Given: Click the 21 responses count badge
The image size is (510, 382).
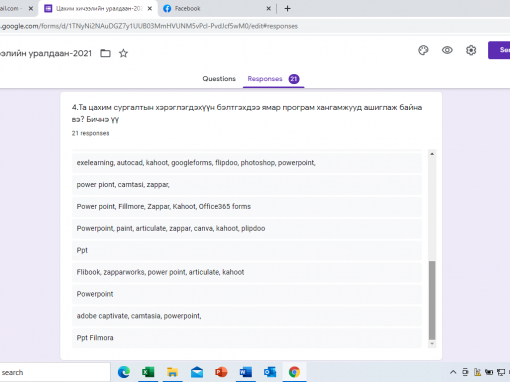Looking at the screenshot, I should [x=294, y=79].
